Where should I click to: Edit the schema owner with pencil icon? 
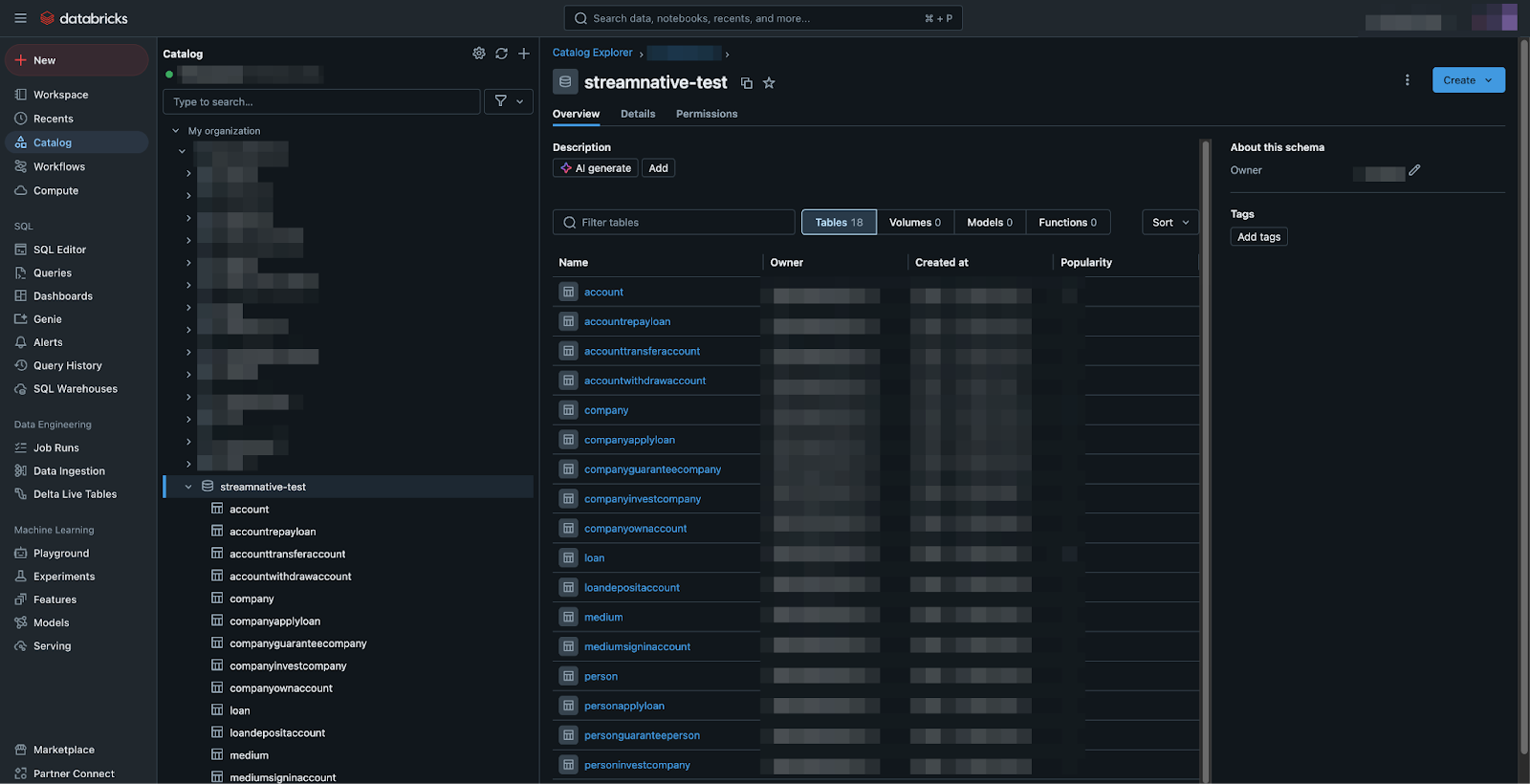pos(1414,170)
